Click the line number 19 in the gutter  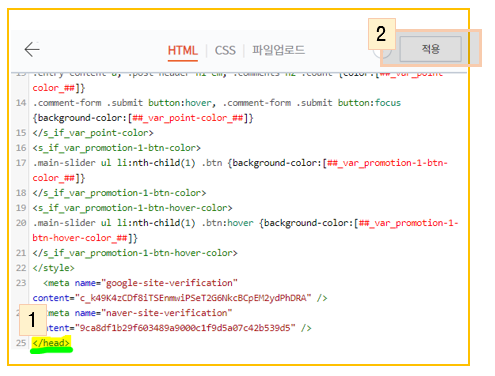[21, 208]
